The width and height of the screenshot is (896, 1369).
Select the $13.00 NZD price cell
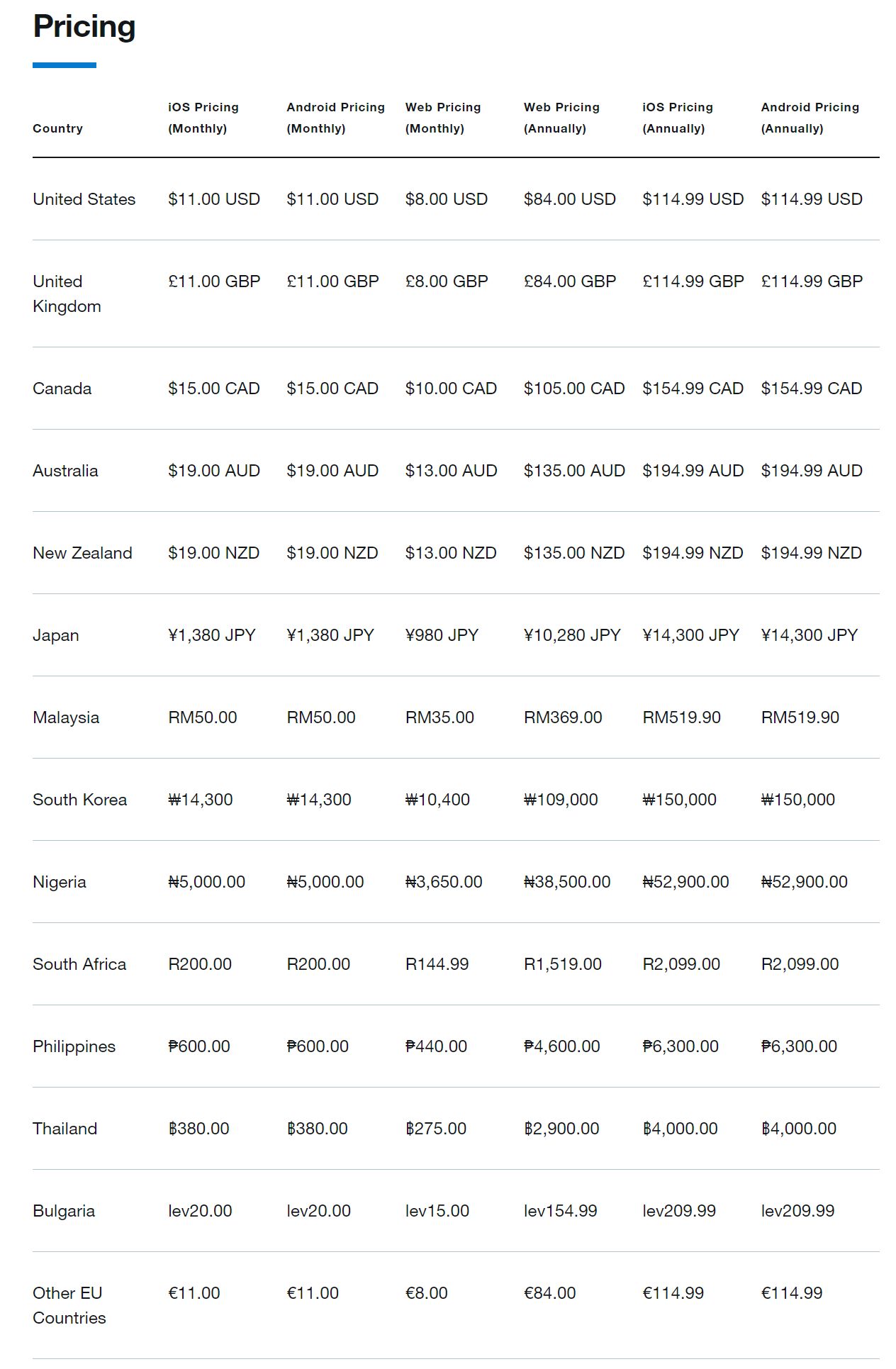pos(451,553)
